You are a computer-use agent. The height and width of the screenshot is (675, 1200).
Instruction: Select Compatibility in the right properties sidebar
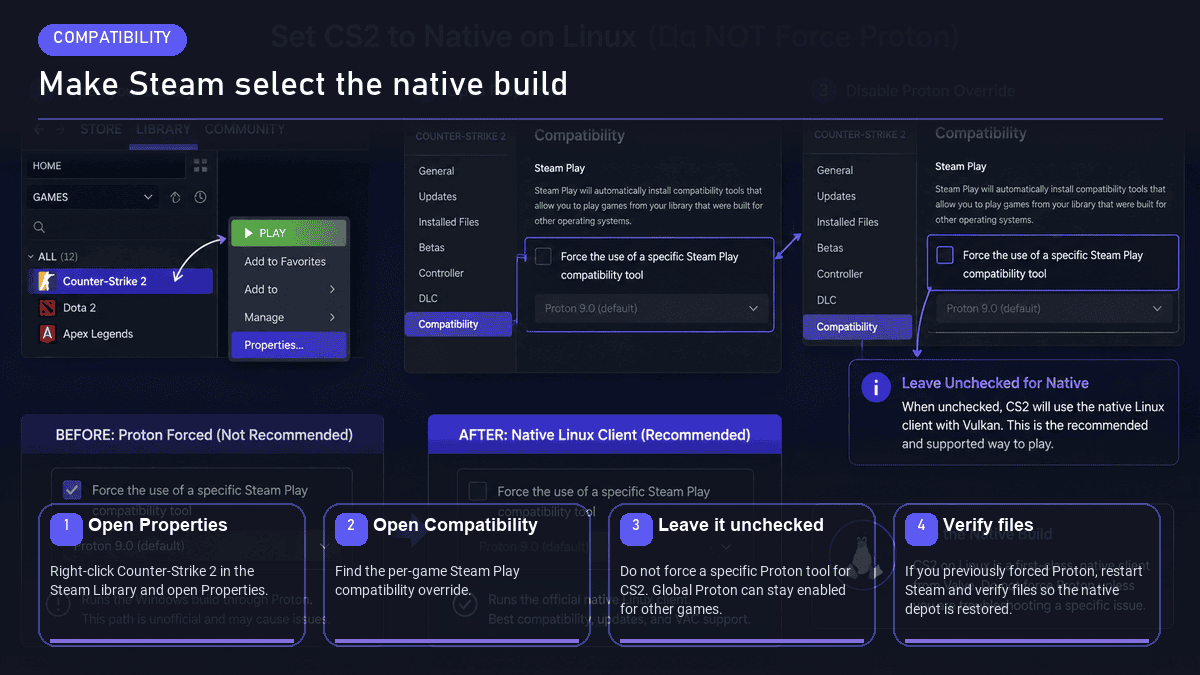coord(857,327)
